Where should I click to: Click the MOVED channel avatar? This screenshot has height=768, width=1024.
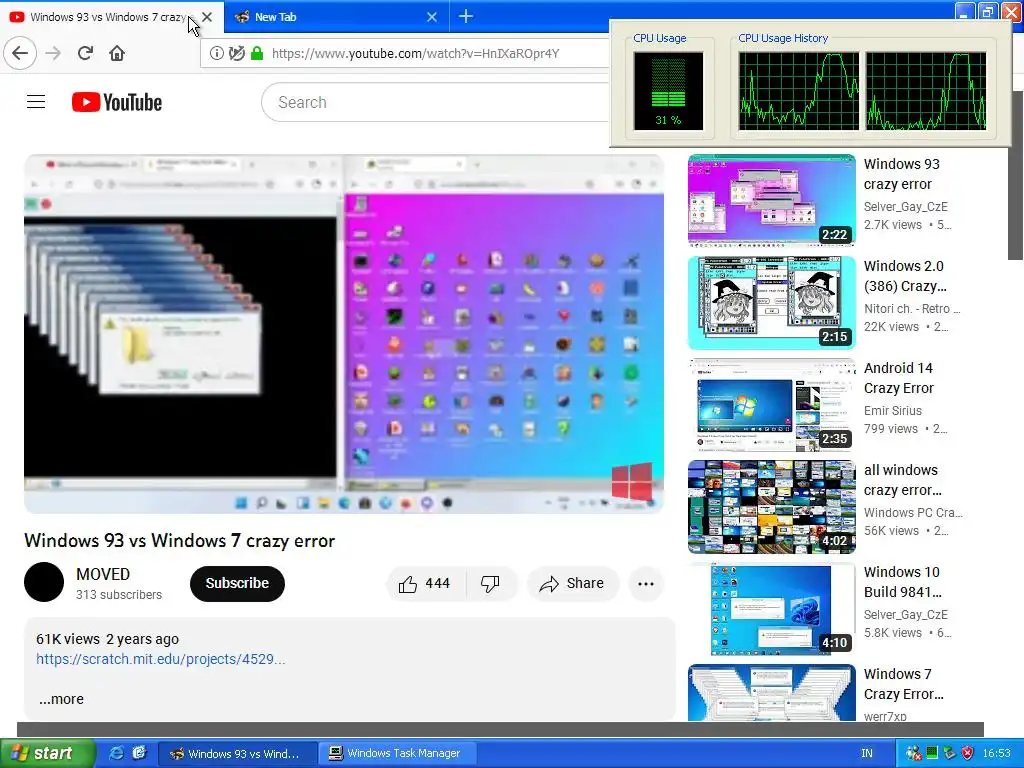pyautogui.click(x=44, y=582)
